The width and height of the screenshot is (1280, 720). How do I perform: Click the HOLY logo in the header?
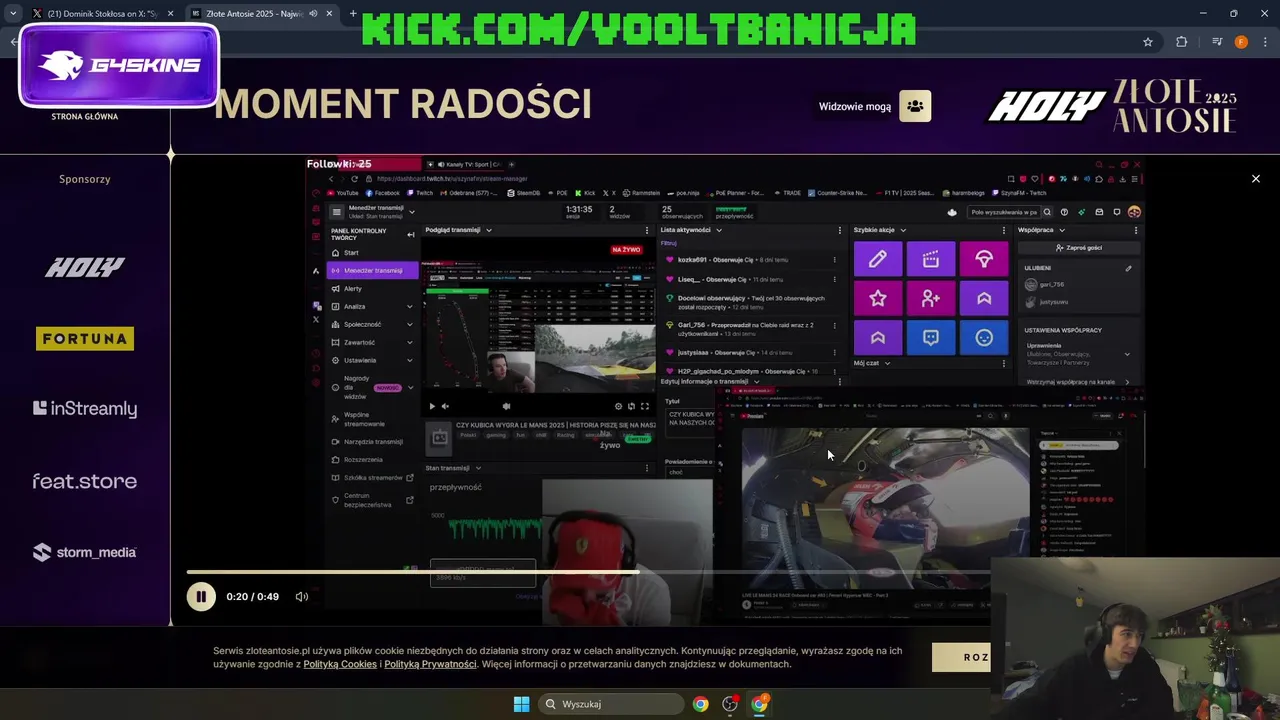click(x=1047, y=106)
